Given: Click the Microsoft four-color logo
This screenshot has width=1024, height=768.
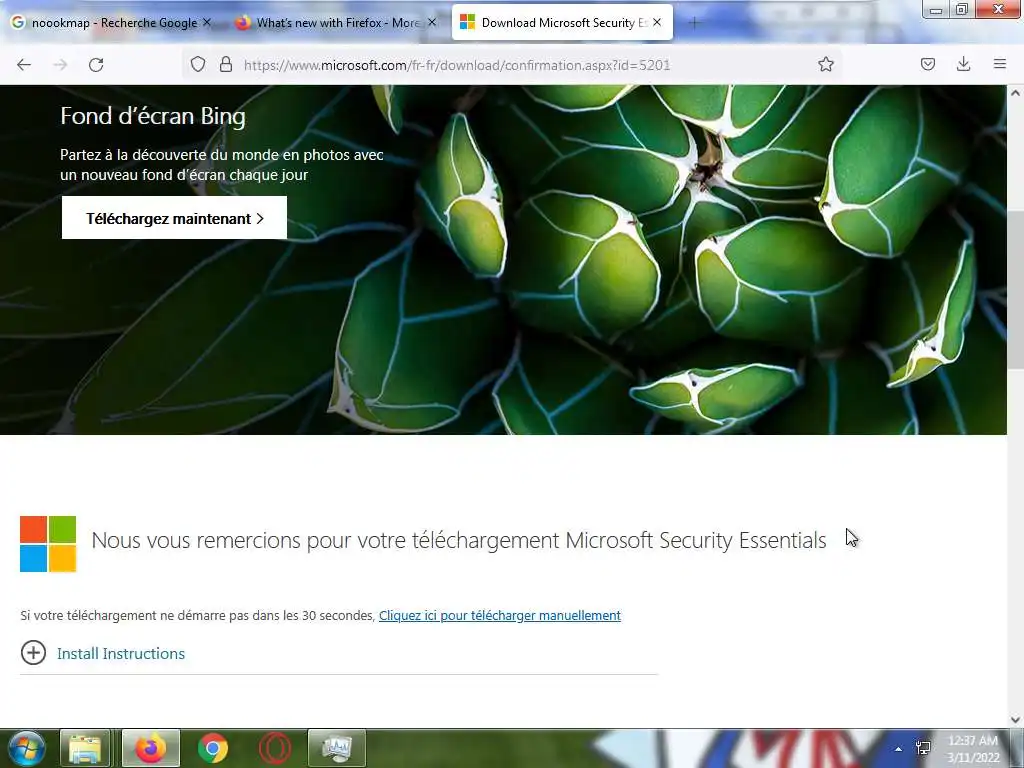Looking at the screenshot, I should pos(48,544).
